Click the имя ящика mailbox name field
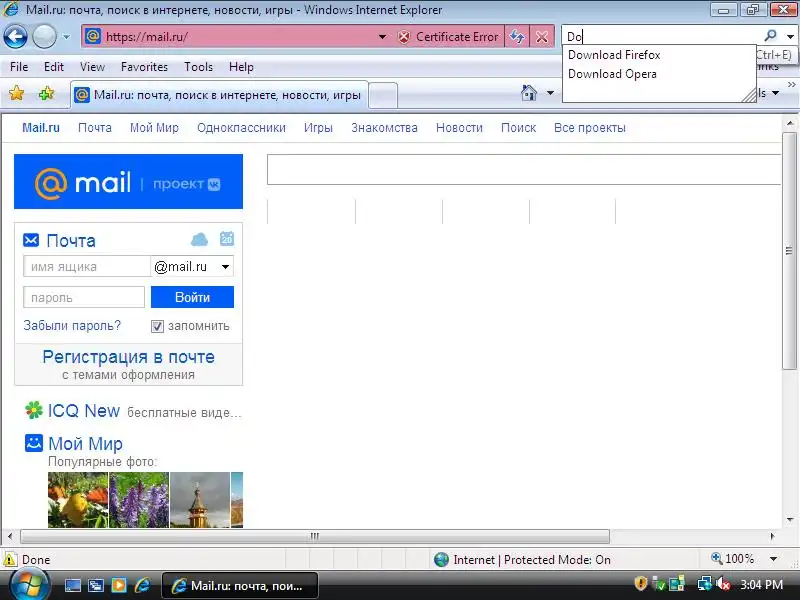The height and width of the screenshot is (600, 800). 87,266
